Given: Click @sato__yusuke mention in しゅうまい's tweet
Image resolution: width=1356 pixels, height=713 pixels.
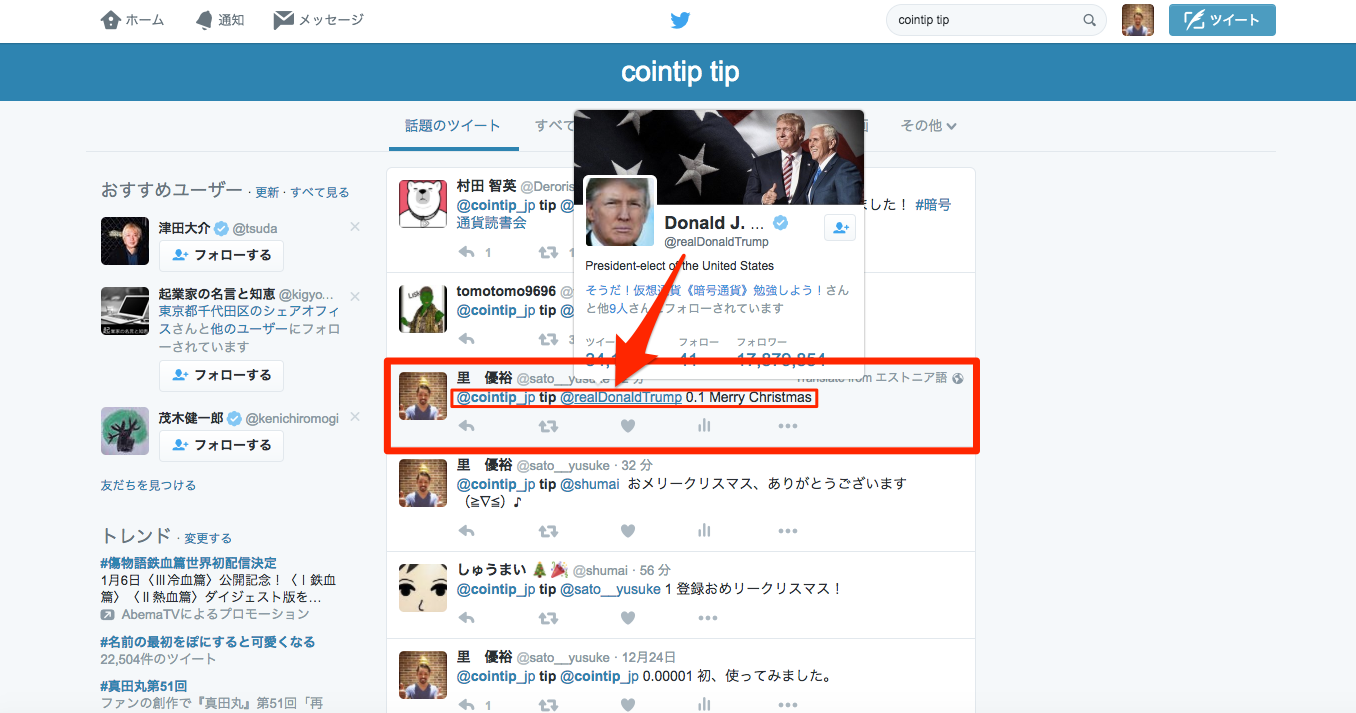Looking at the screenshot, I should (611, 589).
